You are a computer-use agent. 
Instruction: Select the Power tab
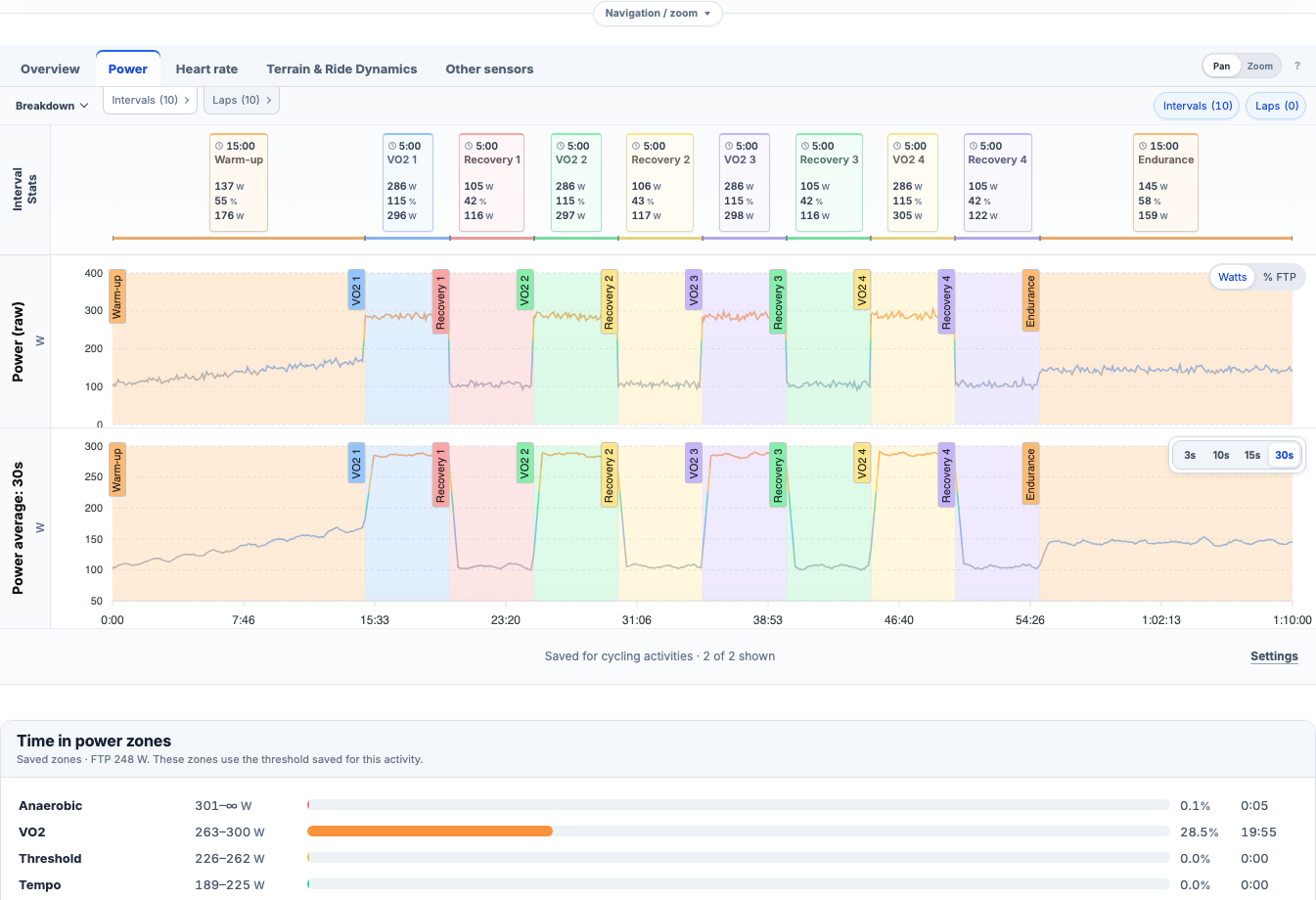(x=128, y=69)
